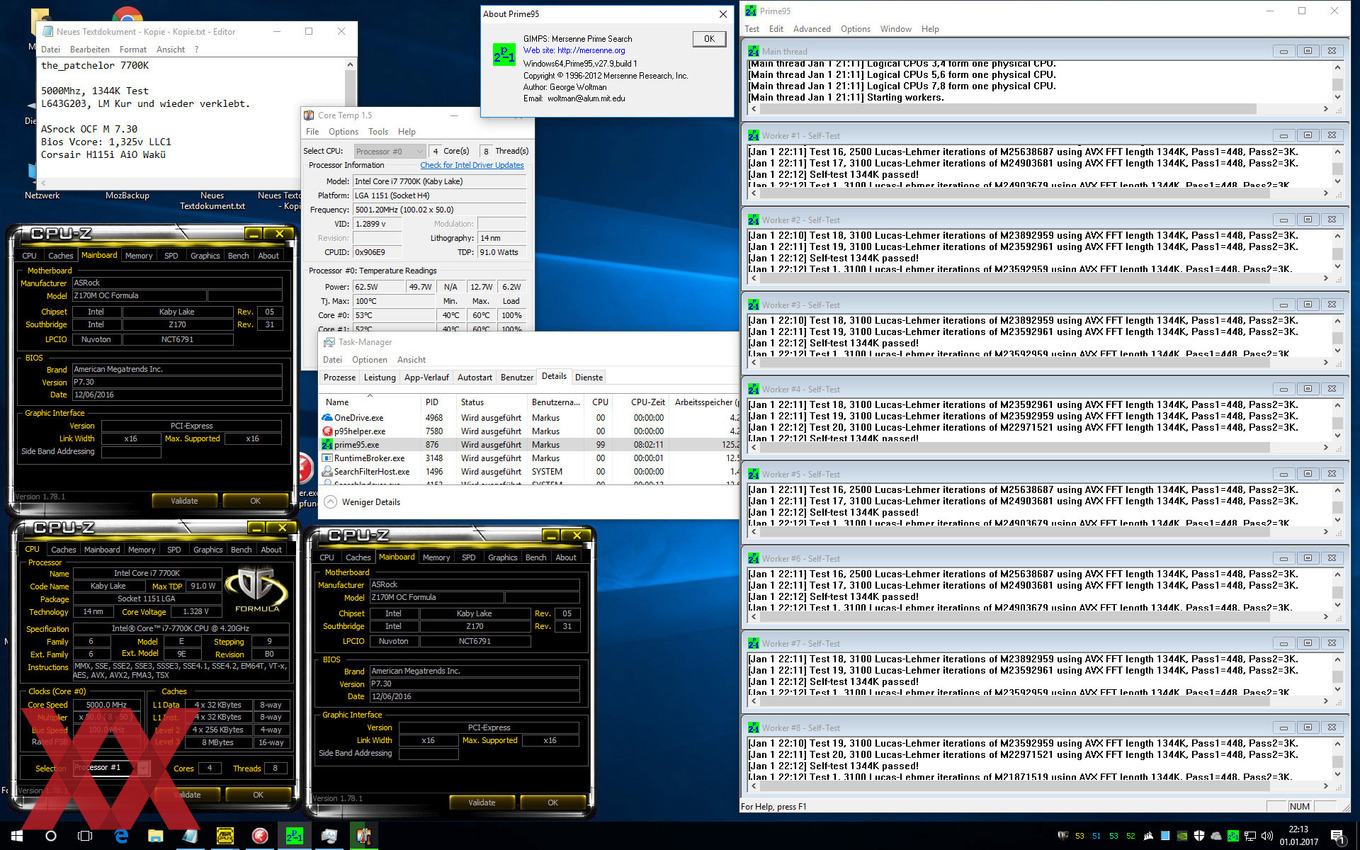Sort Task Manager by the CPU column
This screenshot has height=850, width=1360.
[x=600, y=402]
